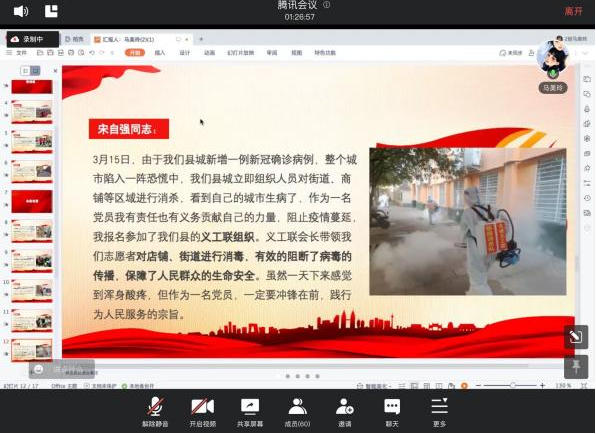596x434 pixels.
Task: Click the open-folder icon in quick toolbar
Action: coord(40,53)
